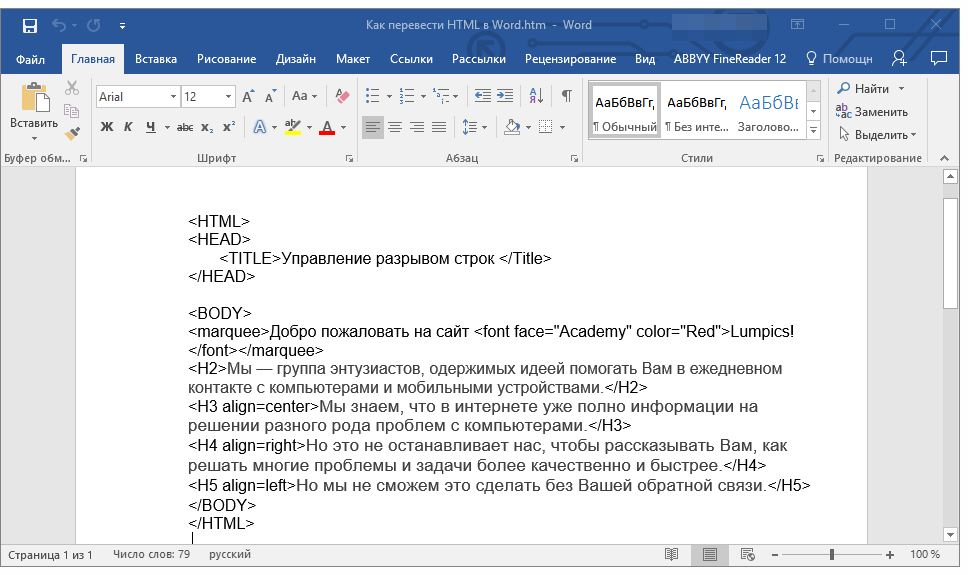
Task: Open line spacing options
Action: tap(474, 127)
